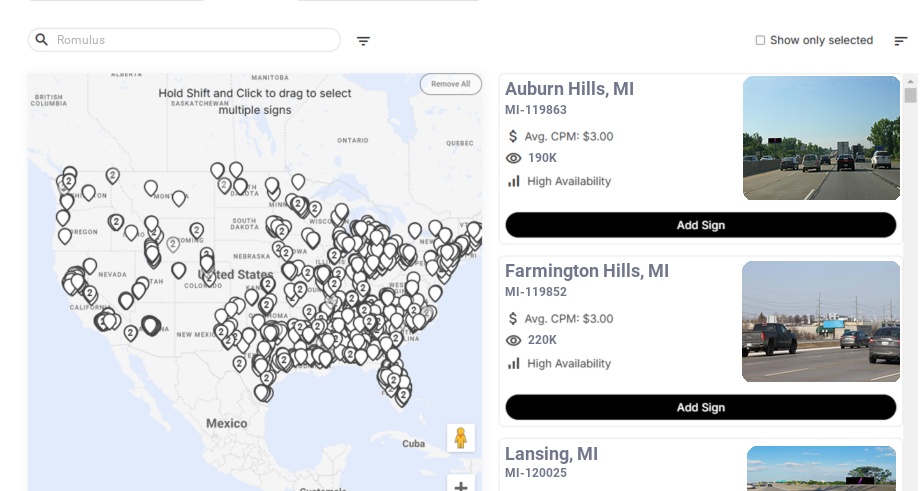Click Farmington Hills availability bars icon
The height and width of the screenshot is (491, 920).
[514, 363]
